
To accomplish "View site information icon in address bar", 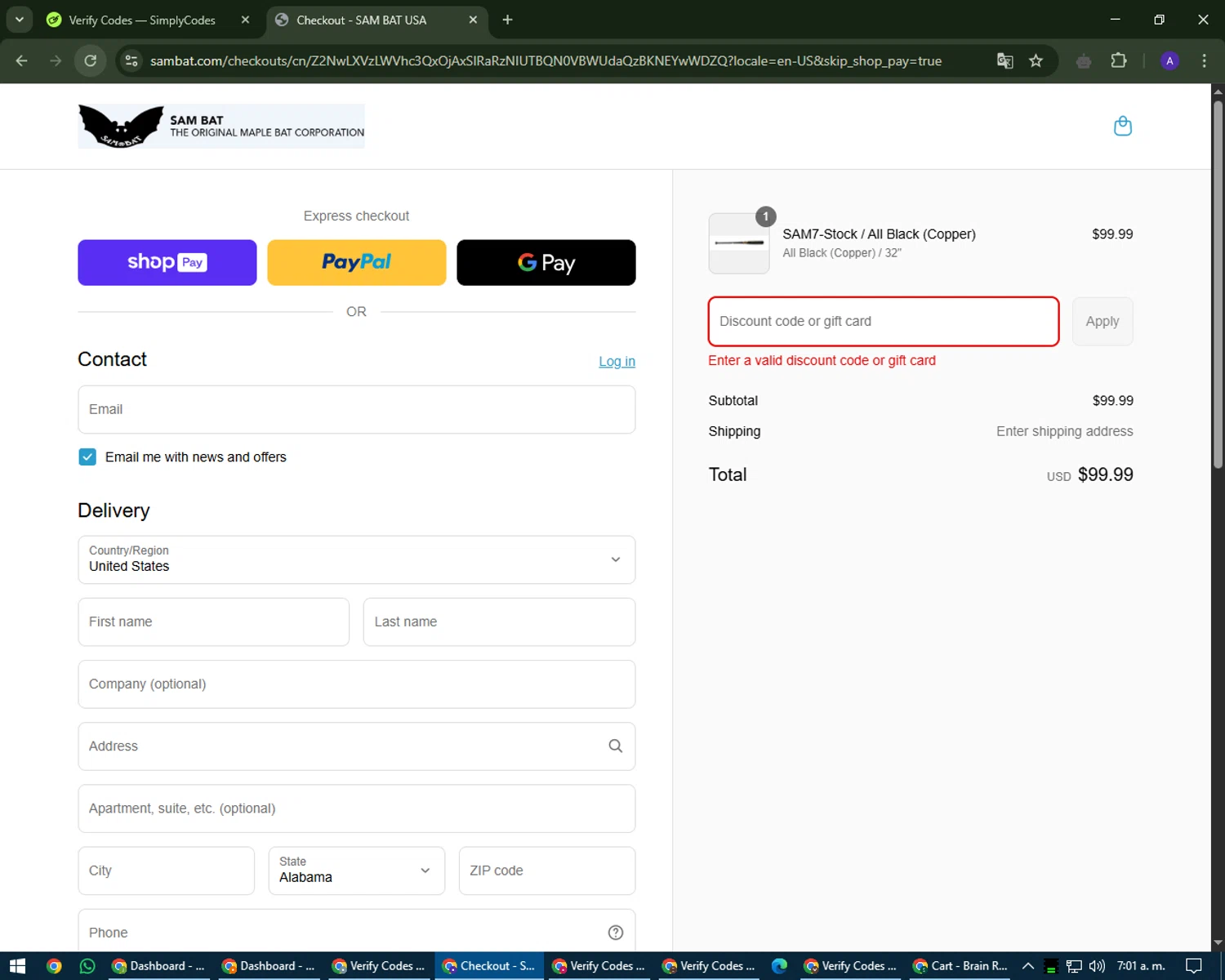I will click(x=131, y=60).
